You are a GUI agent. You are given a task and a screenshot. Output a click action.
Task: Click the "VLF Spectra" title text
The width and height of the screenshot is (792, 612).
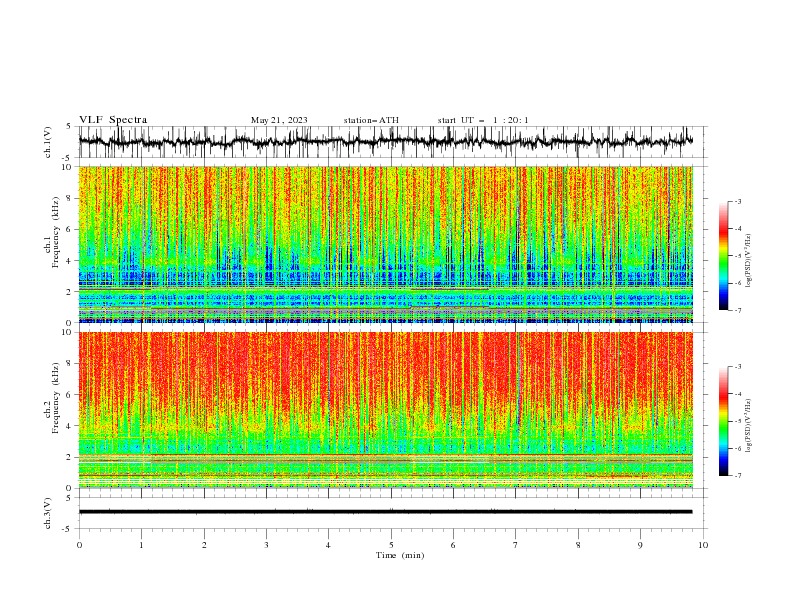pos(113,120)
